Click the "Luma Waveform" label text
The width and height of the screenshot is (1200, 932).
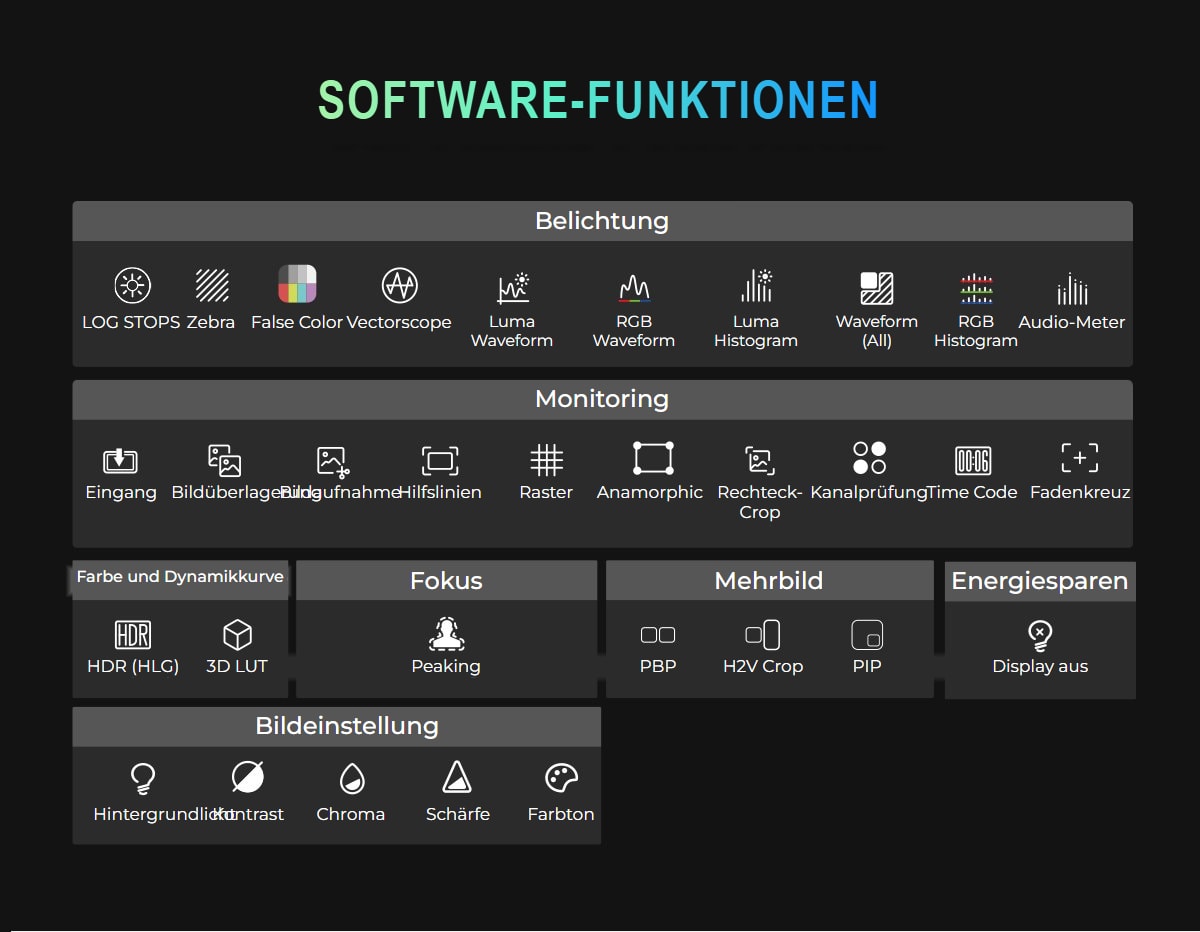pos(512,331)
